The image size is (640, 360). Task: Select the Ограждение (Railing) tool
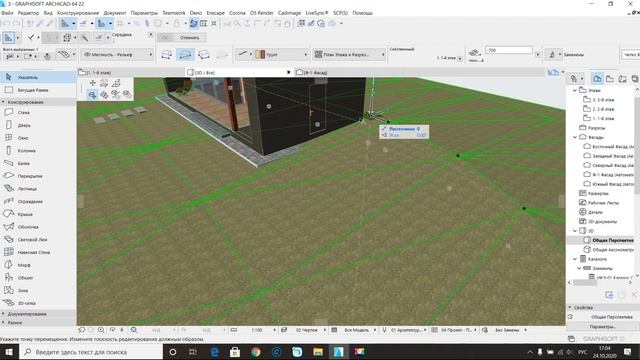click(38, 201)
